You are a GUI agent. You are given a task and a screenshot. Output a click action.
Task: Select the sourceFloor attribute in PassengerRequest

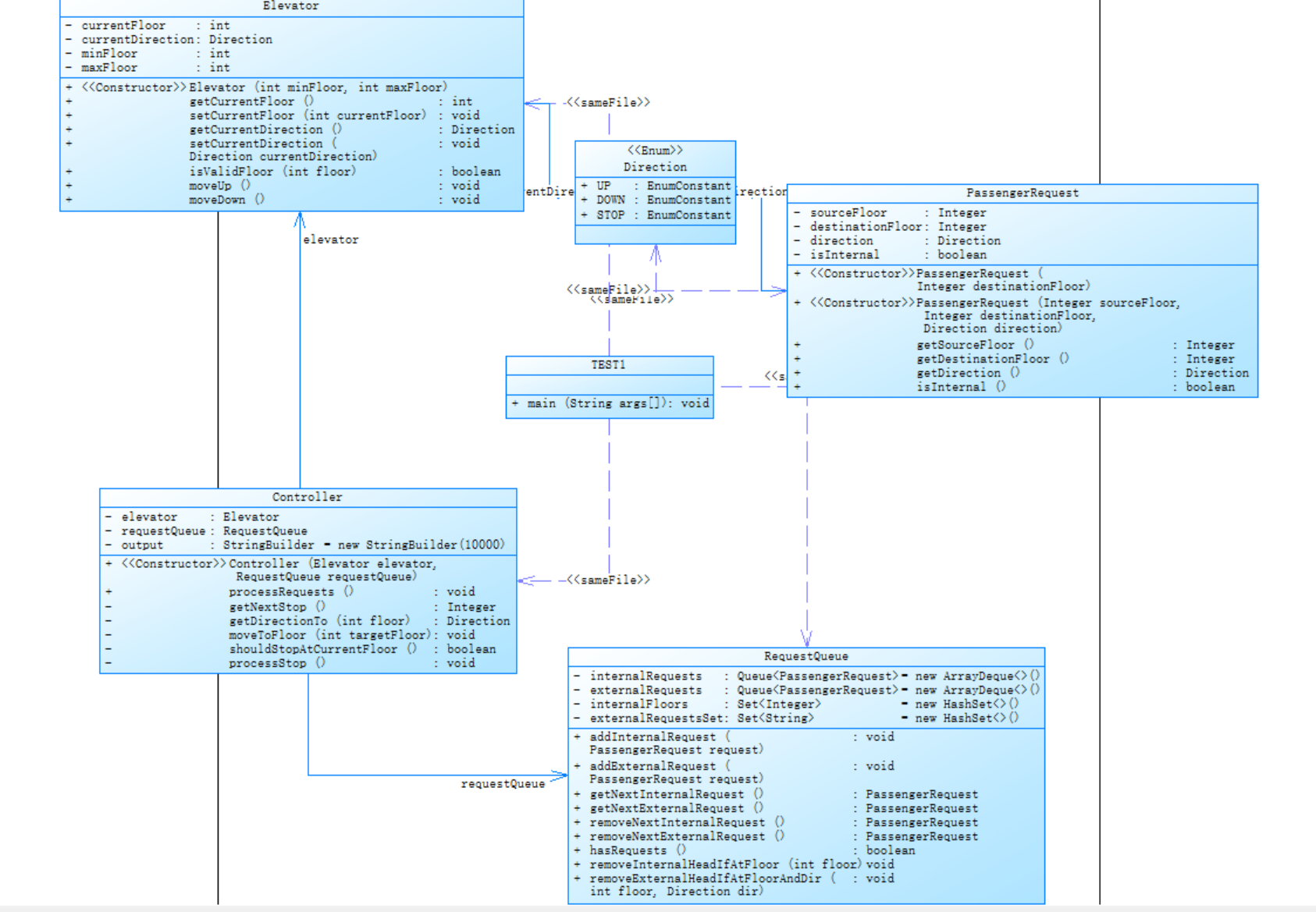890,213
